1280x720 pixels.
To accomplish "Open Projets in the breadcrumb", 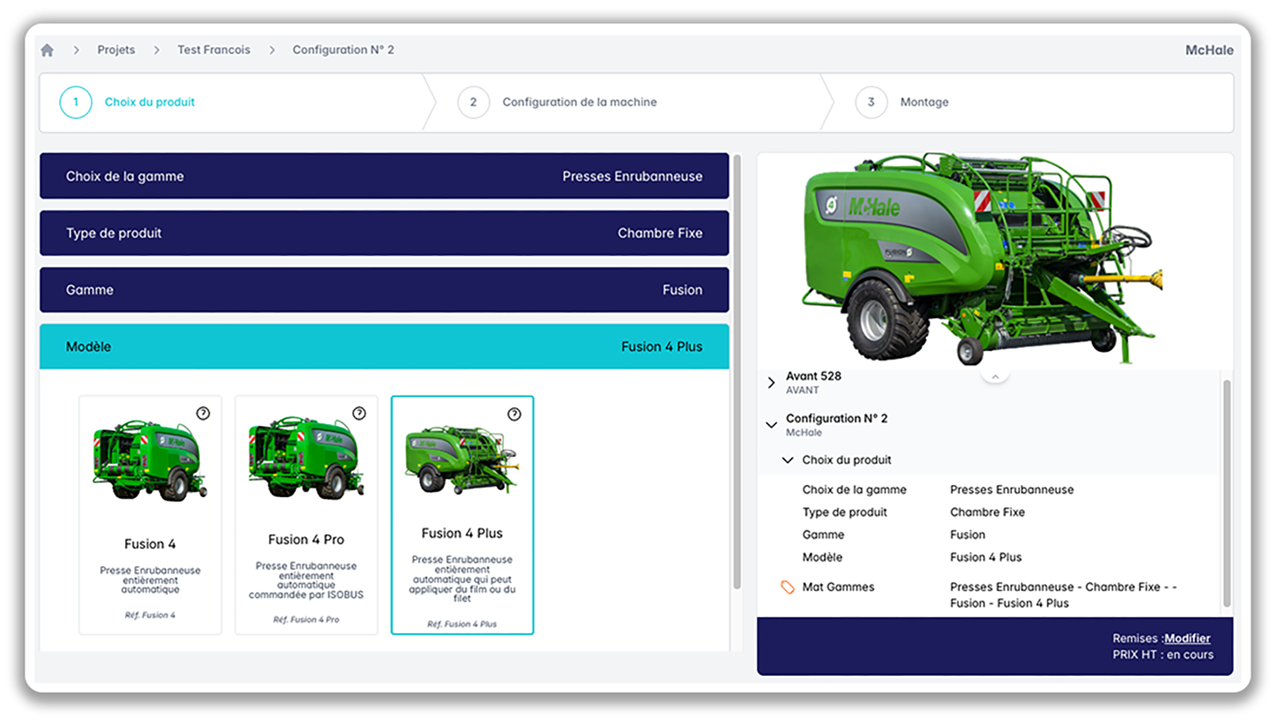I will (116, 50).
